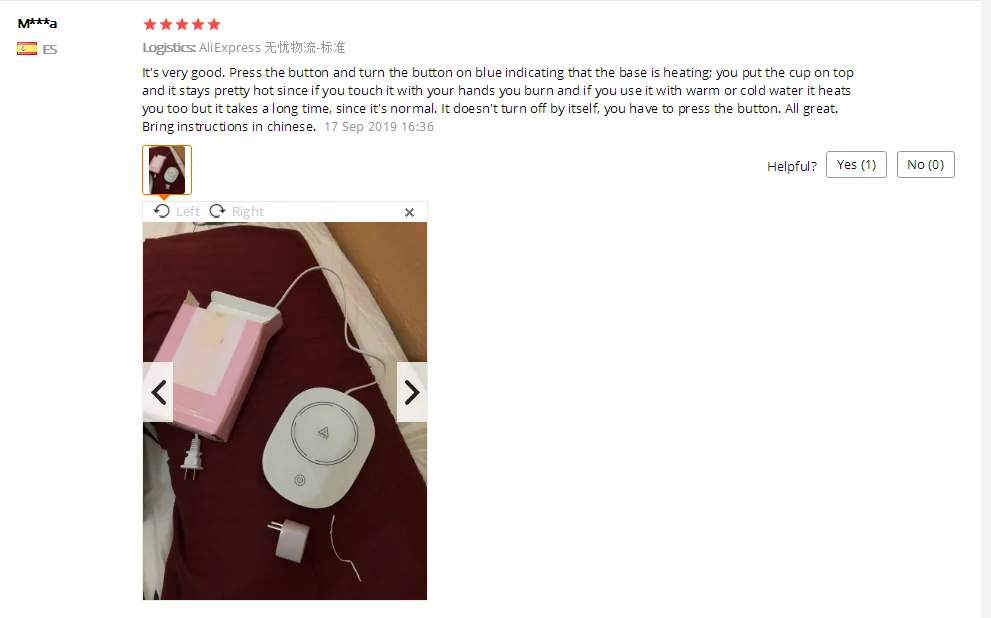Click the ES country code

click(50, 49)
